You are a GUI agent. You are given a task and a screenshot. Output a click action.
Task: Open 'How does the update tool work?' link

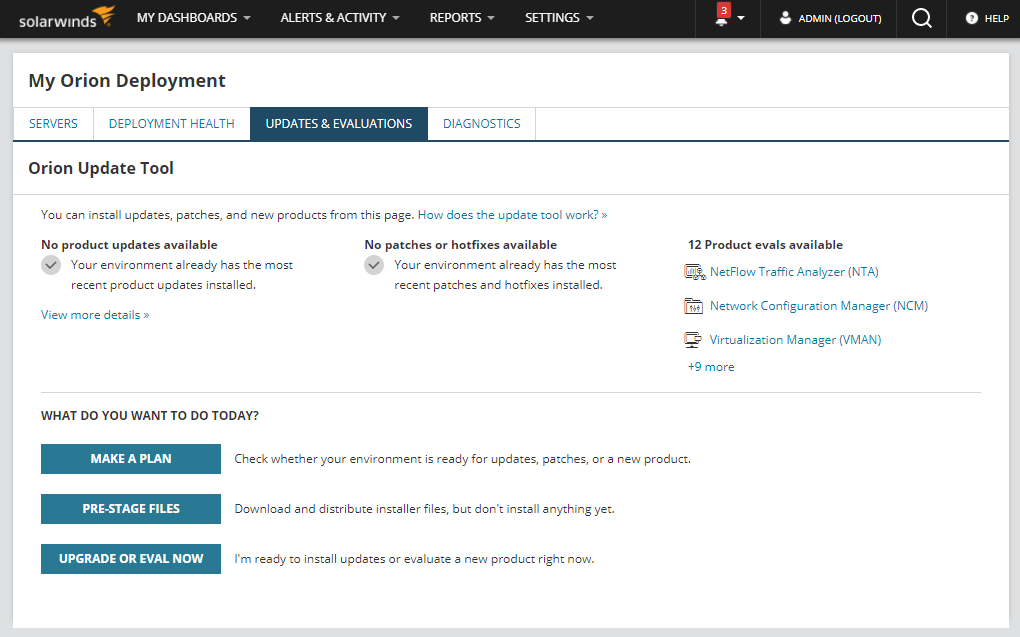(513, 215)
